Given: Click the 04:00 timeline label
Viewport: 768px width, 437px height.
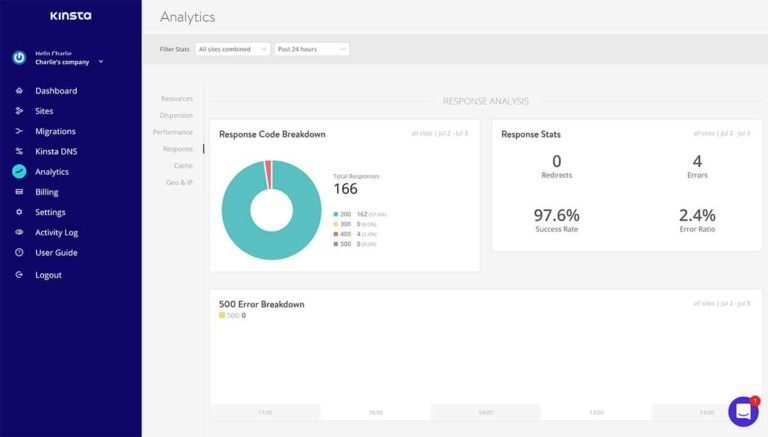Looking at the screenshot, I should tap(486, 413).
